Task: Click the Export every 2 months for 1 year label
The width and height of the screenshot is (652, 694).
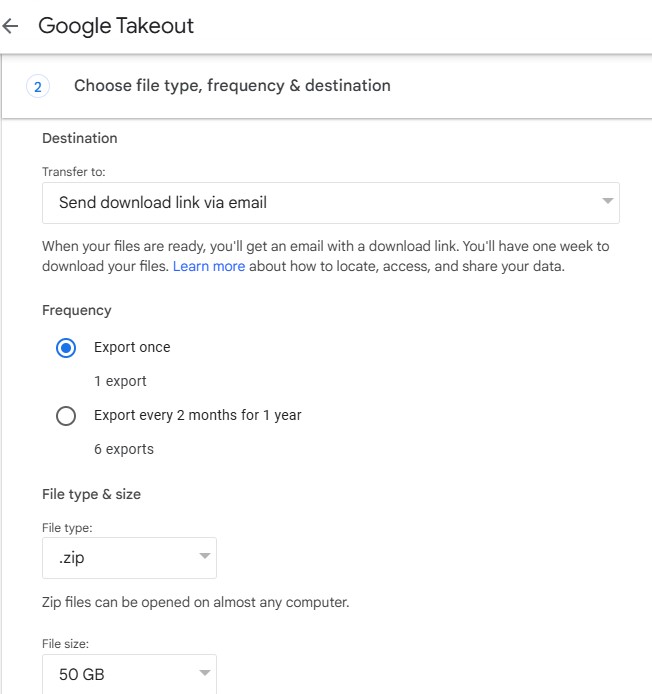Action: 197,415
